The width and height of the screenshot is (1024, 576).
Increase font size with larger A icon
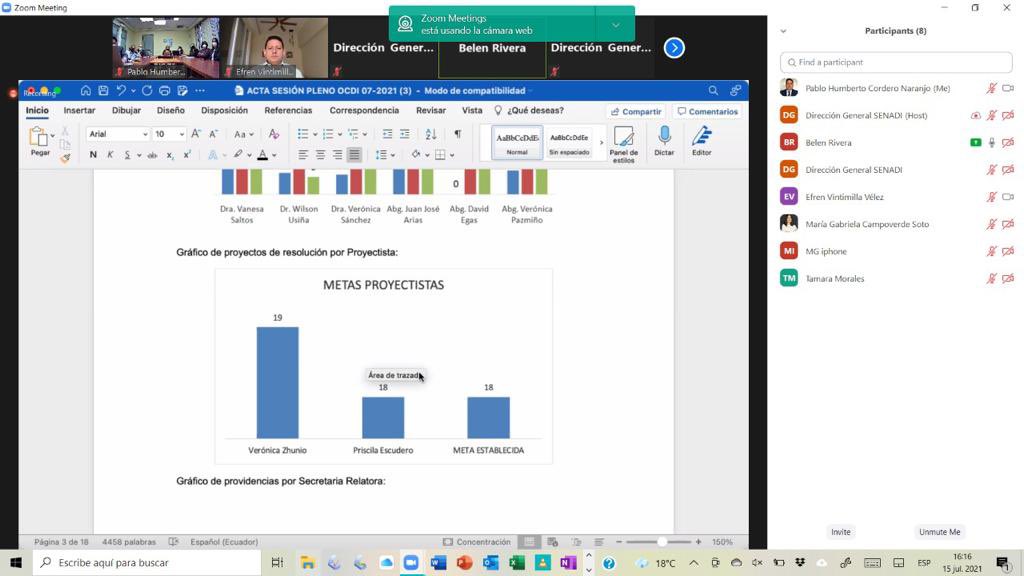[x=196, y=134]
